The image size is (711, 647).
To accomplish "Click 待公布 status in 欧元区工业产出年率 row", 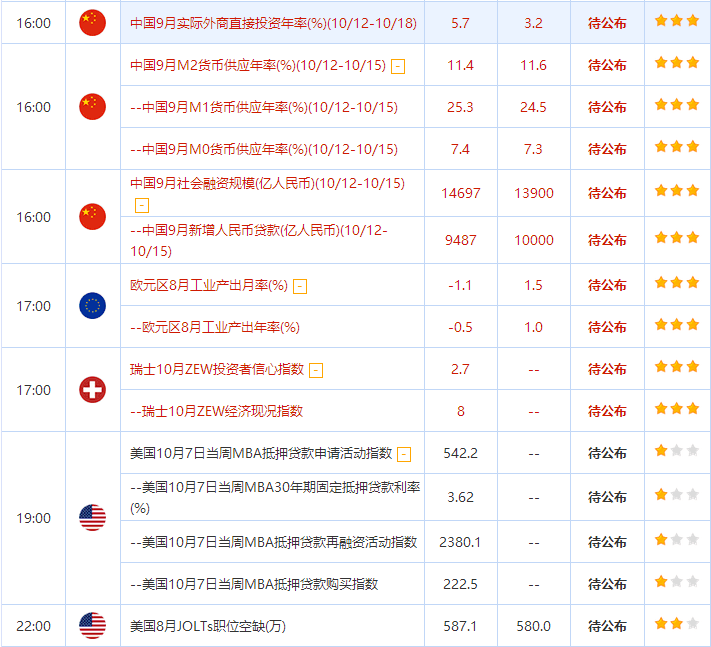I will click(x=606, y=327).
